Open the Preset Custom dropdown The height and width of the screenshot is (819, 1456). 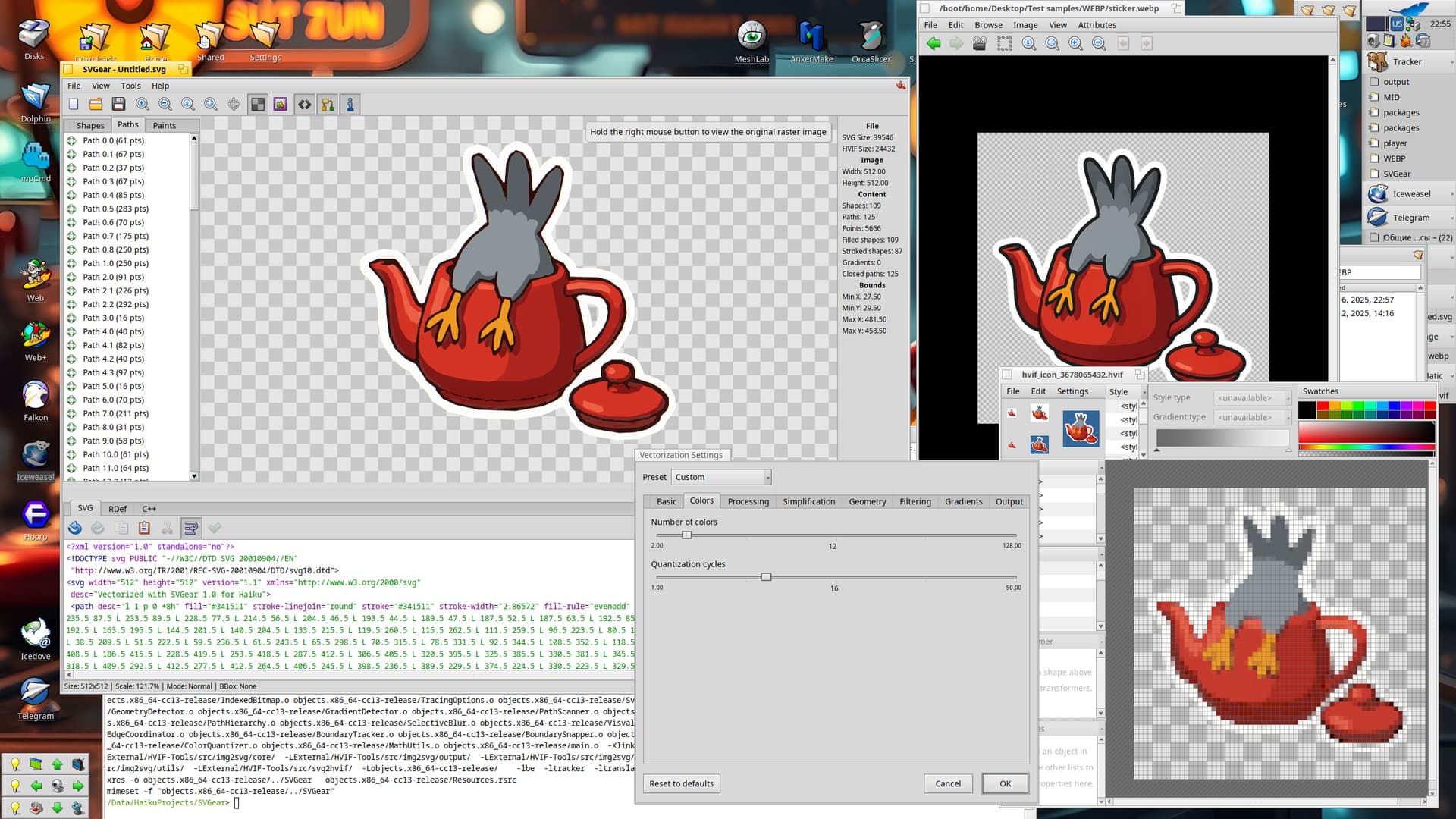[x=721, y=477]
